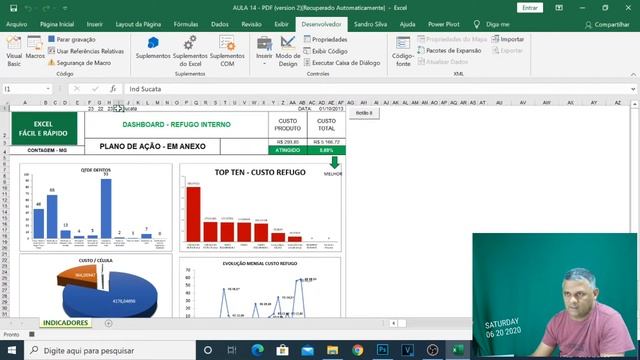Click the Insert Function fx icon
Screen dimensions: 640x360
coord(113,89)
